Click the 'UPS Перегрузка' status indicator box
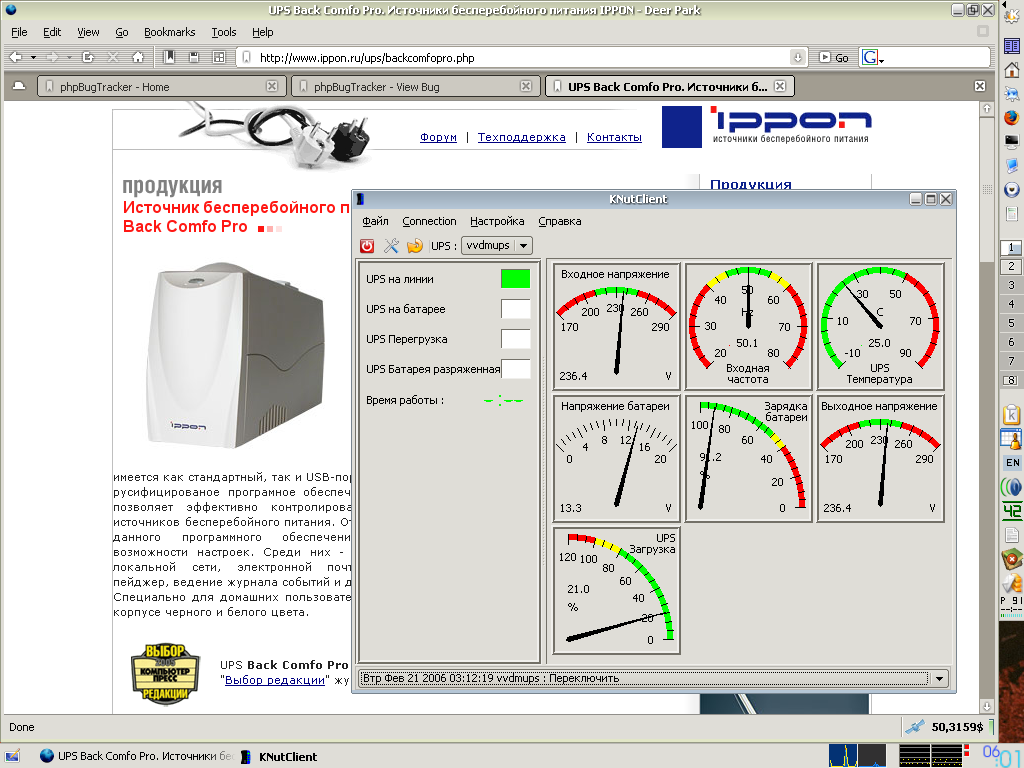The image size is (1024, 768). [x=515, y=339]
